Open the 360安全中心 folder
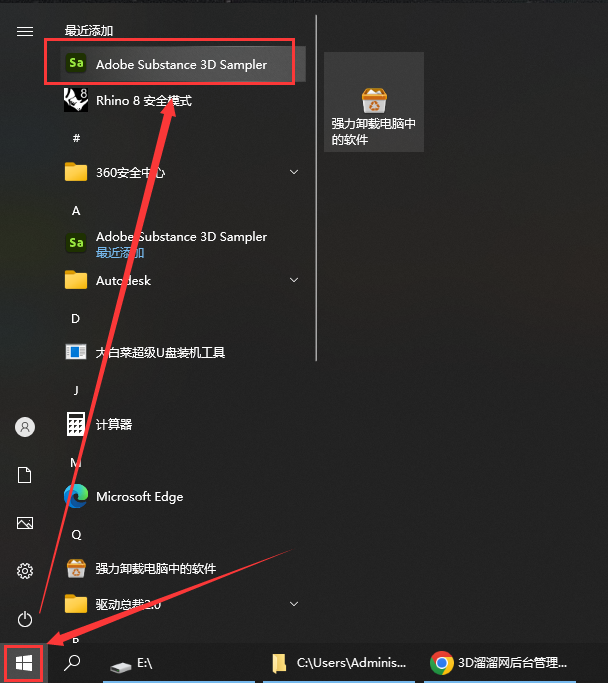This screenshot has width=608, height=683. (183, 172)
